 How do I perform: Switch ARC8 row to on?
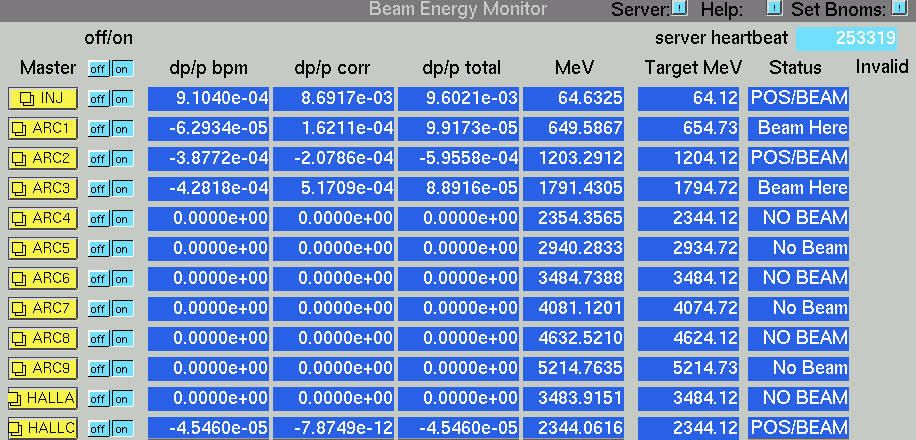[x=122, y=339]
